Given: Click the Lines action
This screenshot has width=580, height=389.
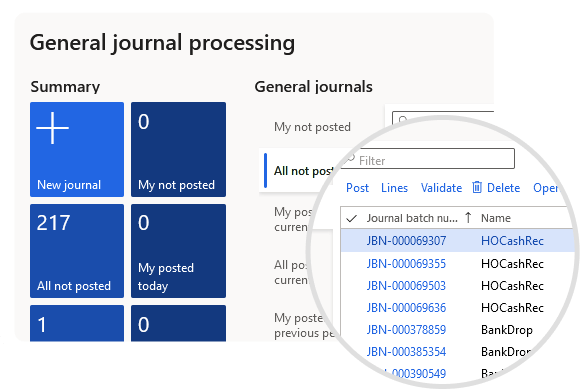Looking at the screenshot, I should click(x=394, y=188).
